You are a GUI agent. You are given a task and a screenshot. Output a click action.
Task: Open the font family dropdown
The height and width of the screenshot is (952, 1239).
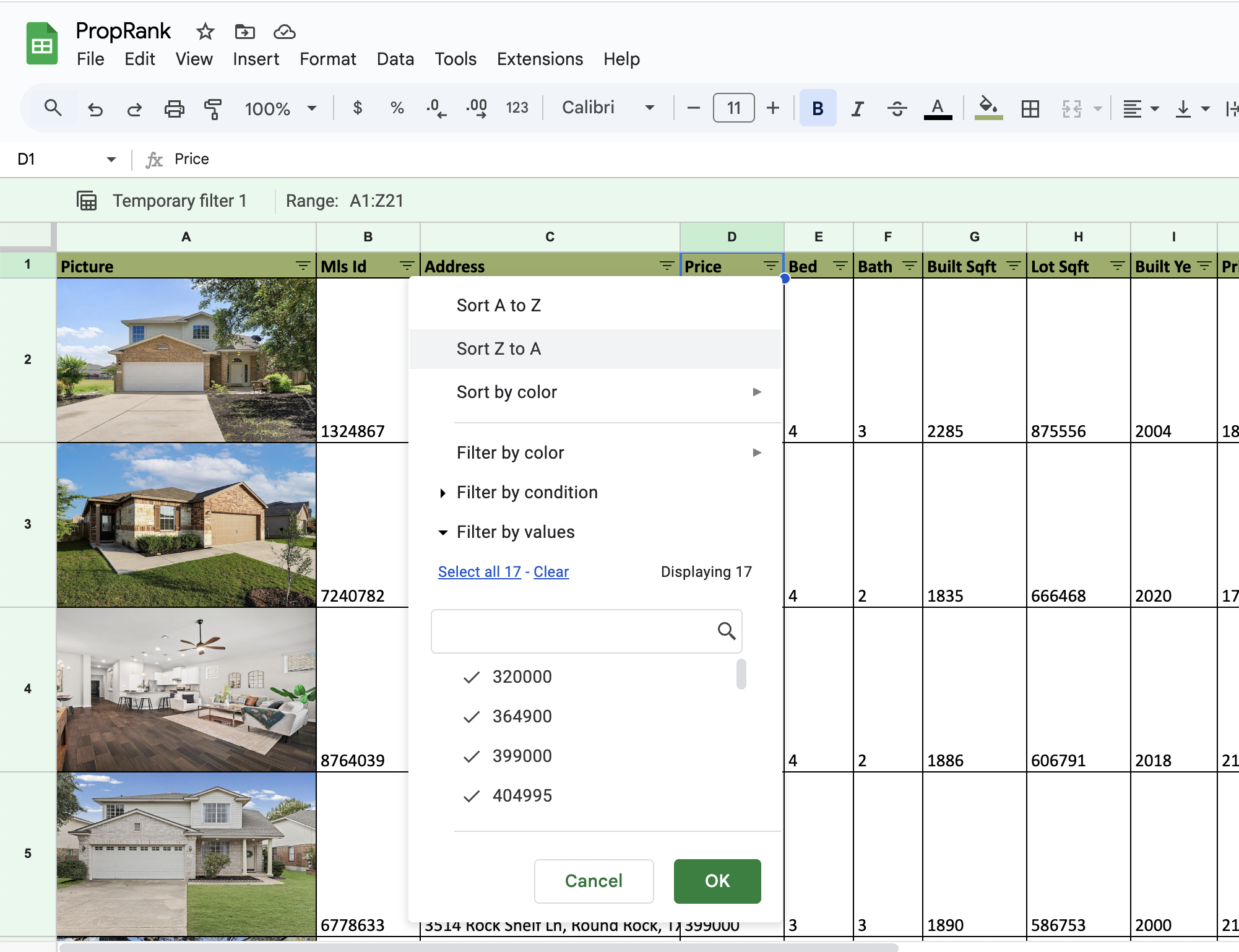[607, 108]
